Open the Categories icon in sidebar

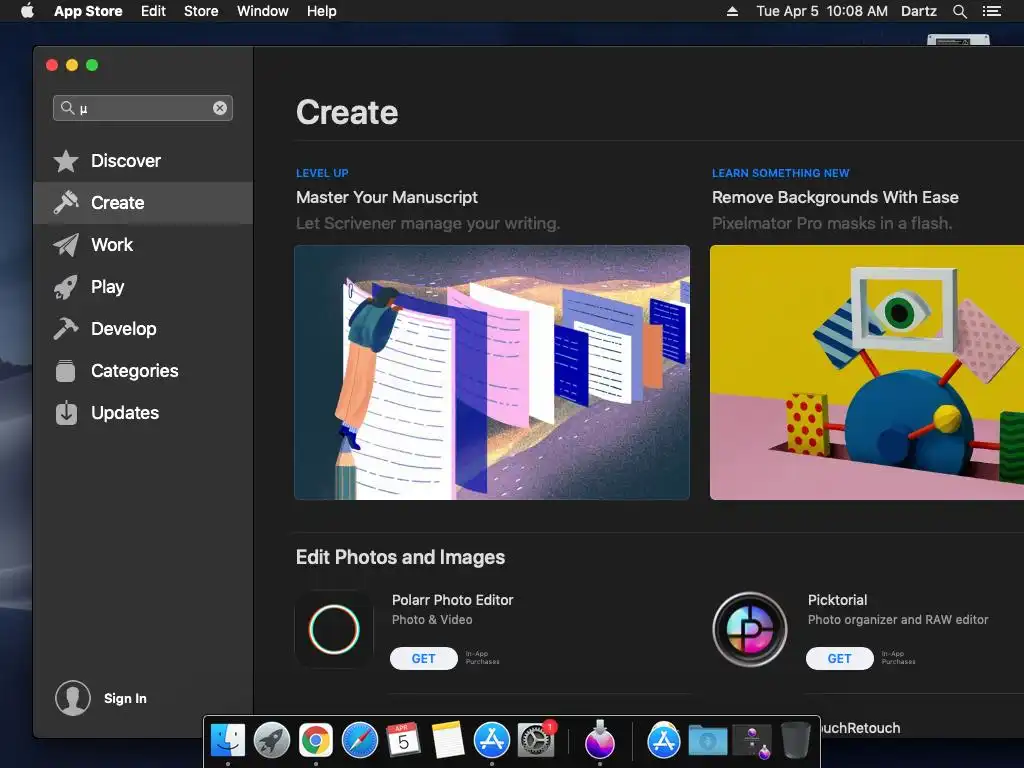click(66, 371)
